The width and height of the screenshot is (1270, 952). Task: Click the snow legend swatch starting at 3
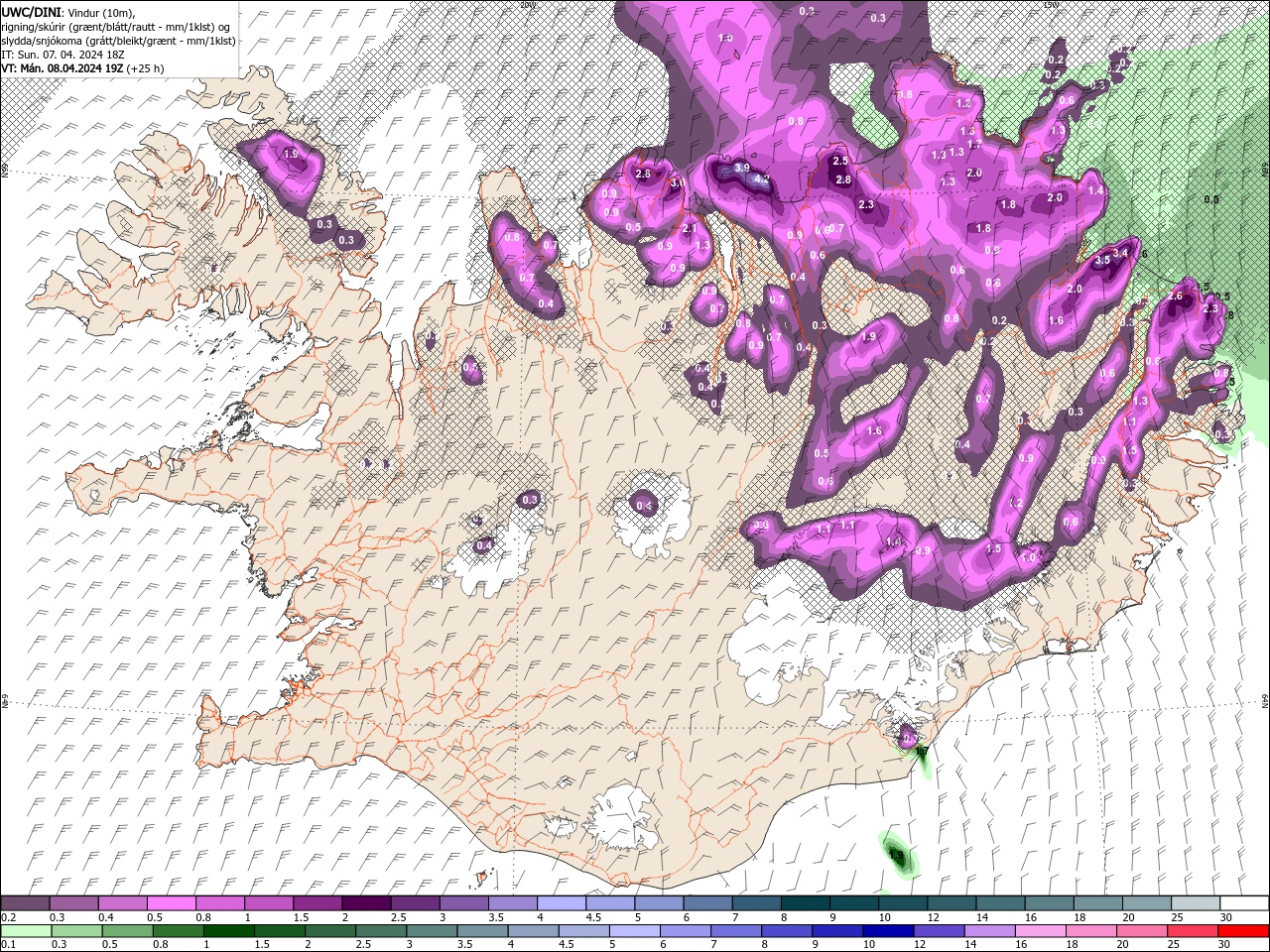point(462,903)
